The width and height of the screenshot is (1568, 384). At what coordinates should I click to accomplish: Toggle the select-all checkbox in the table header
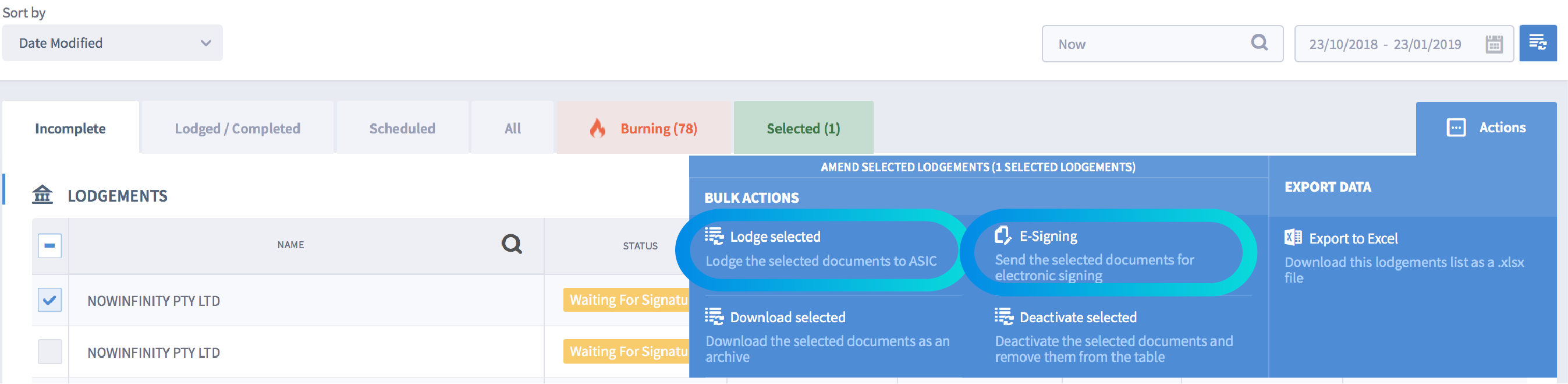pos(50,246)
